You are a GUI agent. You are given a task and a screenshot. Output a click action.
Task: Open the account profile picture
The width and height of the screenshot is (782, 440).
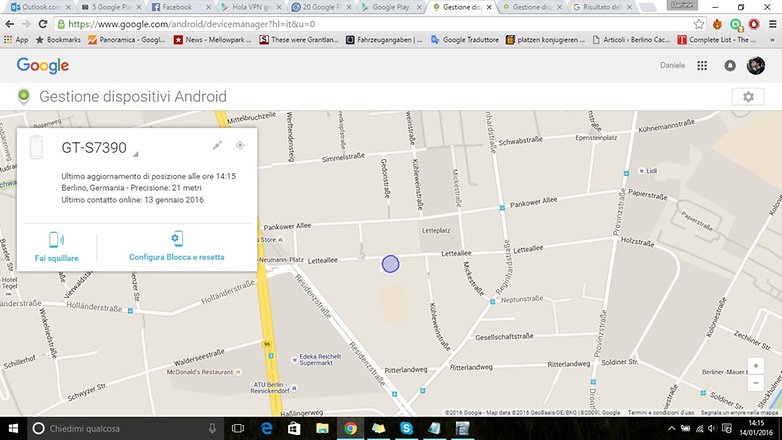[756, 65]
